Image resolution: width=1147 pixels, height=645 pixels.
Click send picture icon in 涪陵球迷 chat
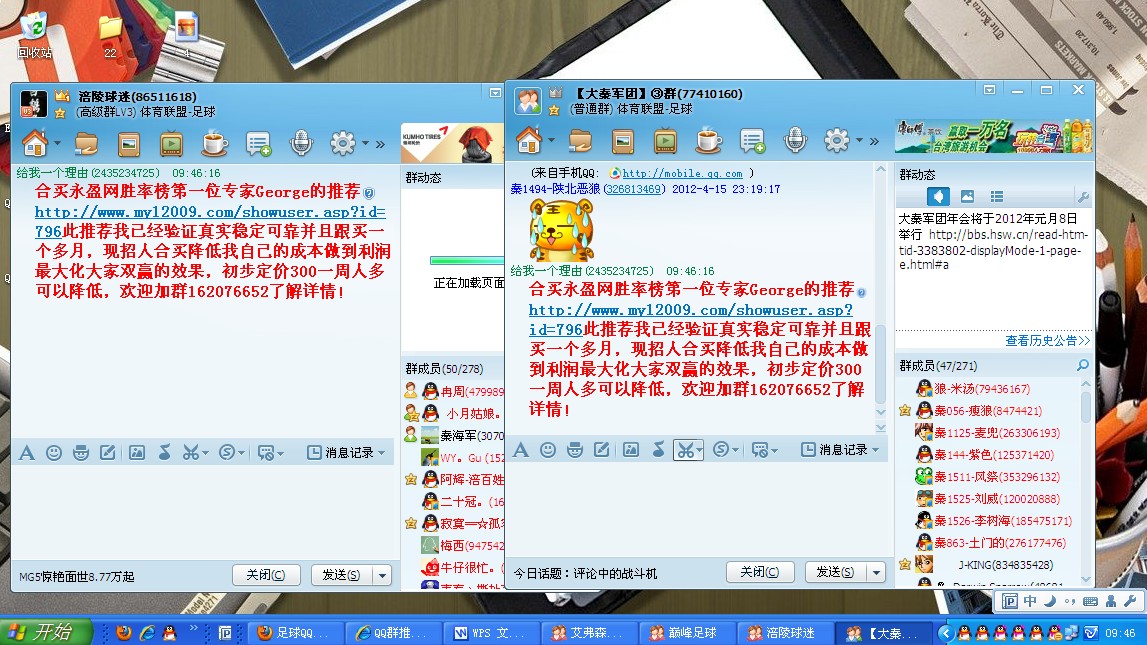pos(137,453)
